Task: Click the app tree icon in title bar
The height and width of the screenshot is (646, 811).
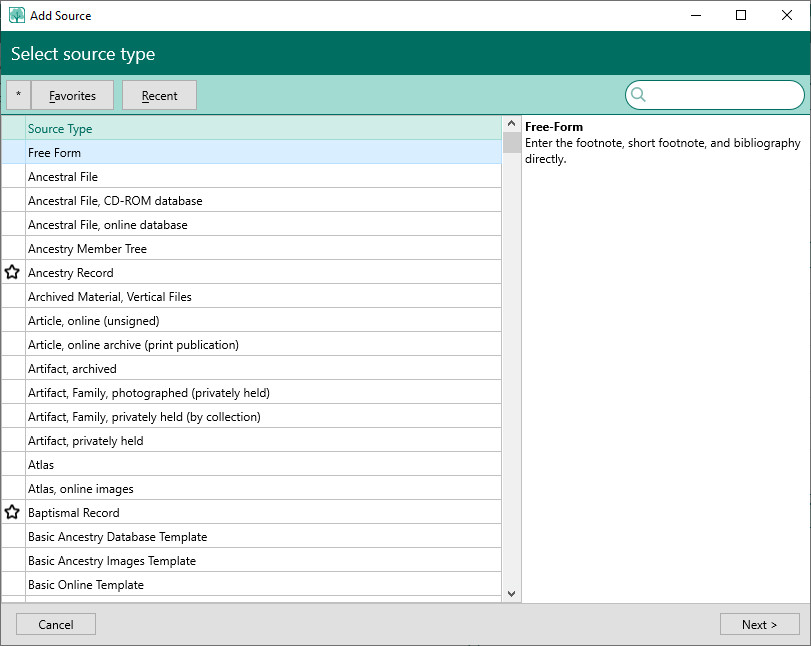Action: 17,15
